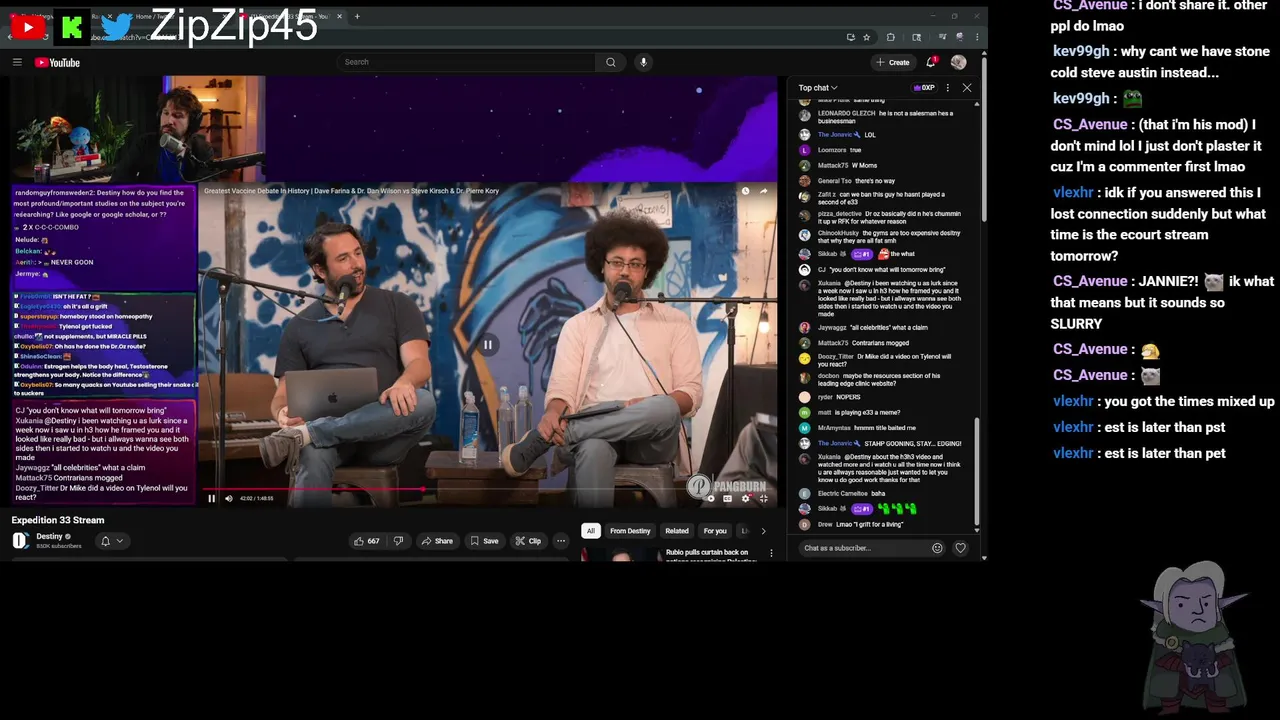Open the account avatar menu
The width and height of the screenshot is (1280, 720).
958,62
